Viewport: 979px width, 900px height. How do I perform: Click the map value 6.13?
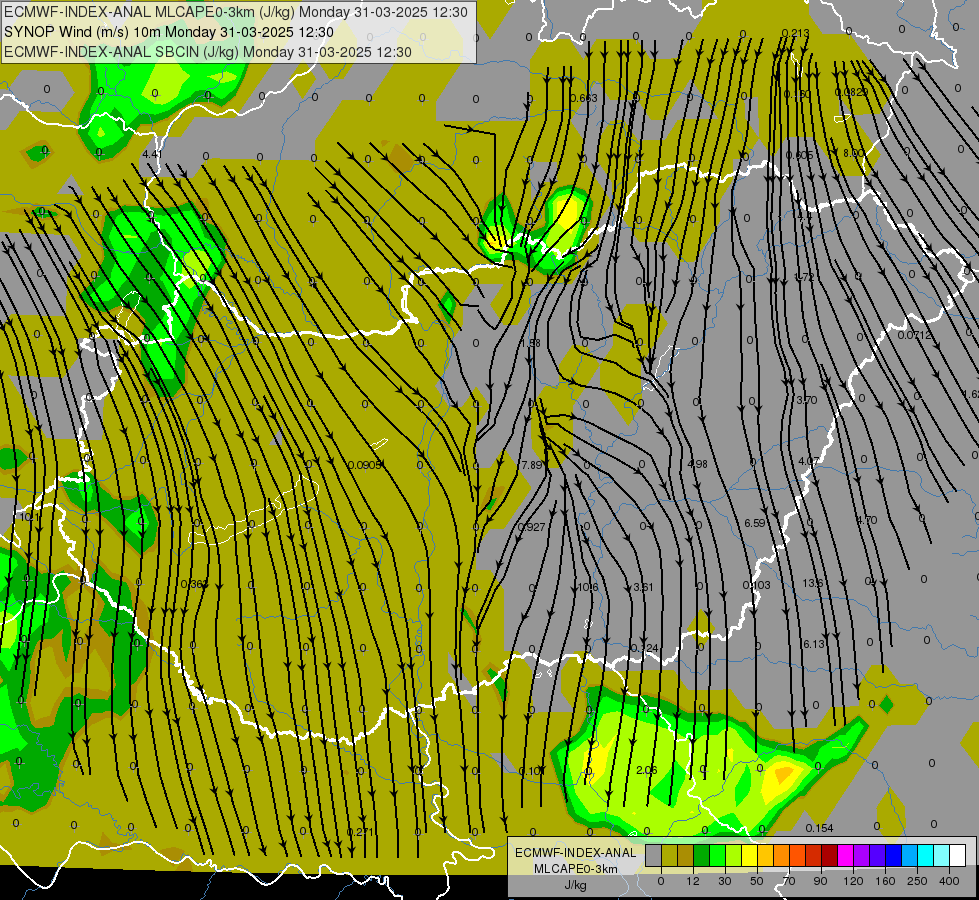click(x=814, y=644)
